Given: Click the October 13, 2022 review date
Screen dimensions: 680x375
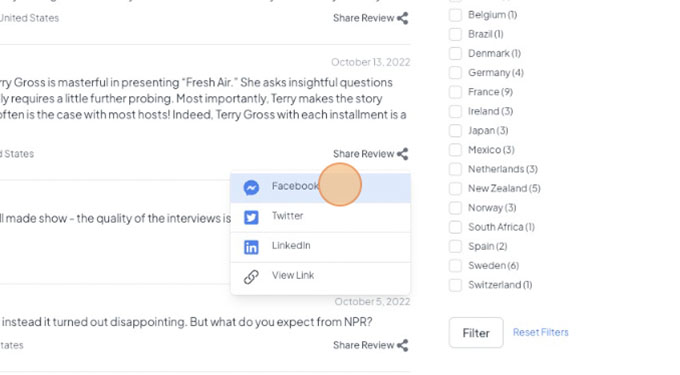Looking at the screenshot, I should point(370,62).
